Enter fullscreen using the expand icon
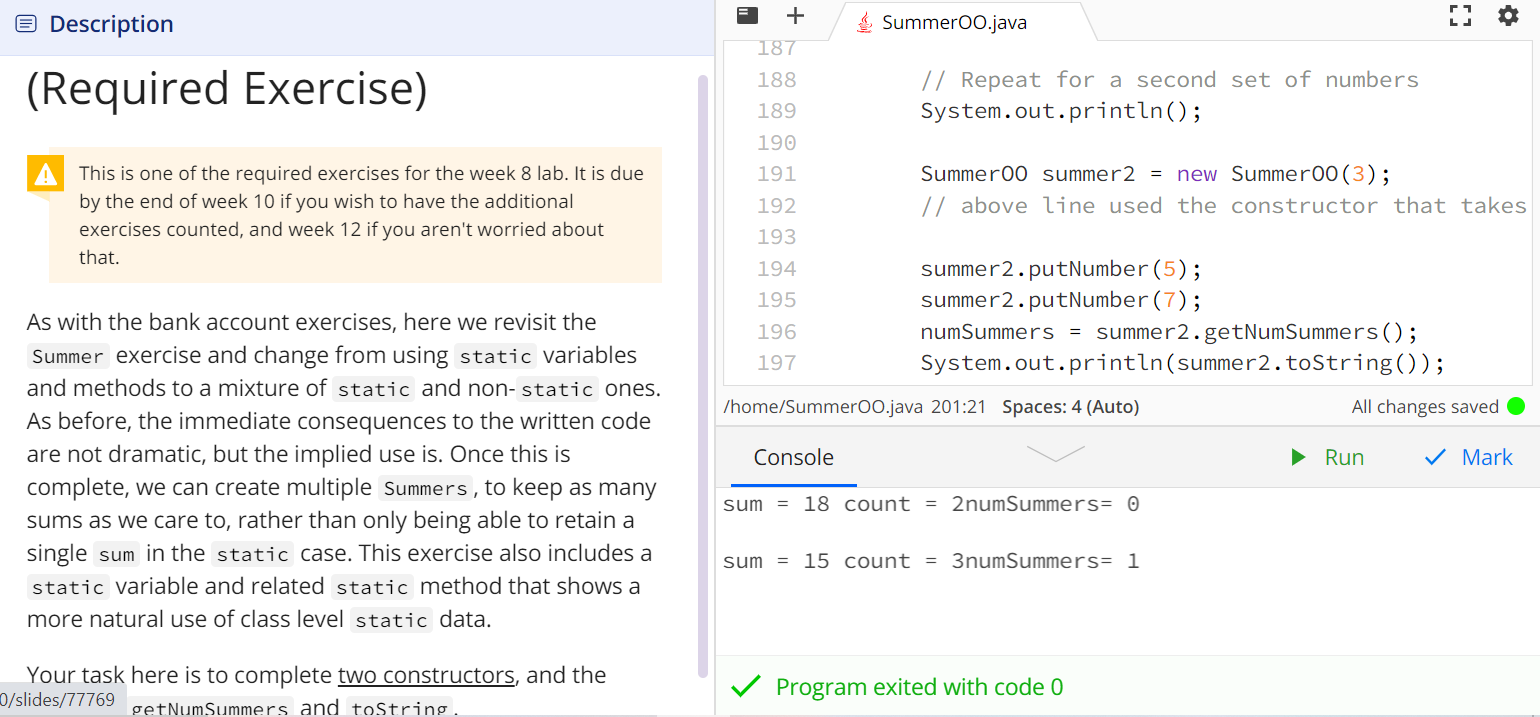Viewport: 1540px width, 717px height. click(1460, 15)
